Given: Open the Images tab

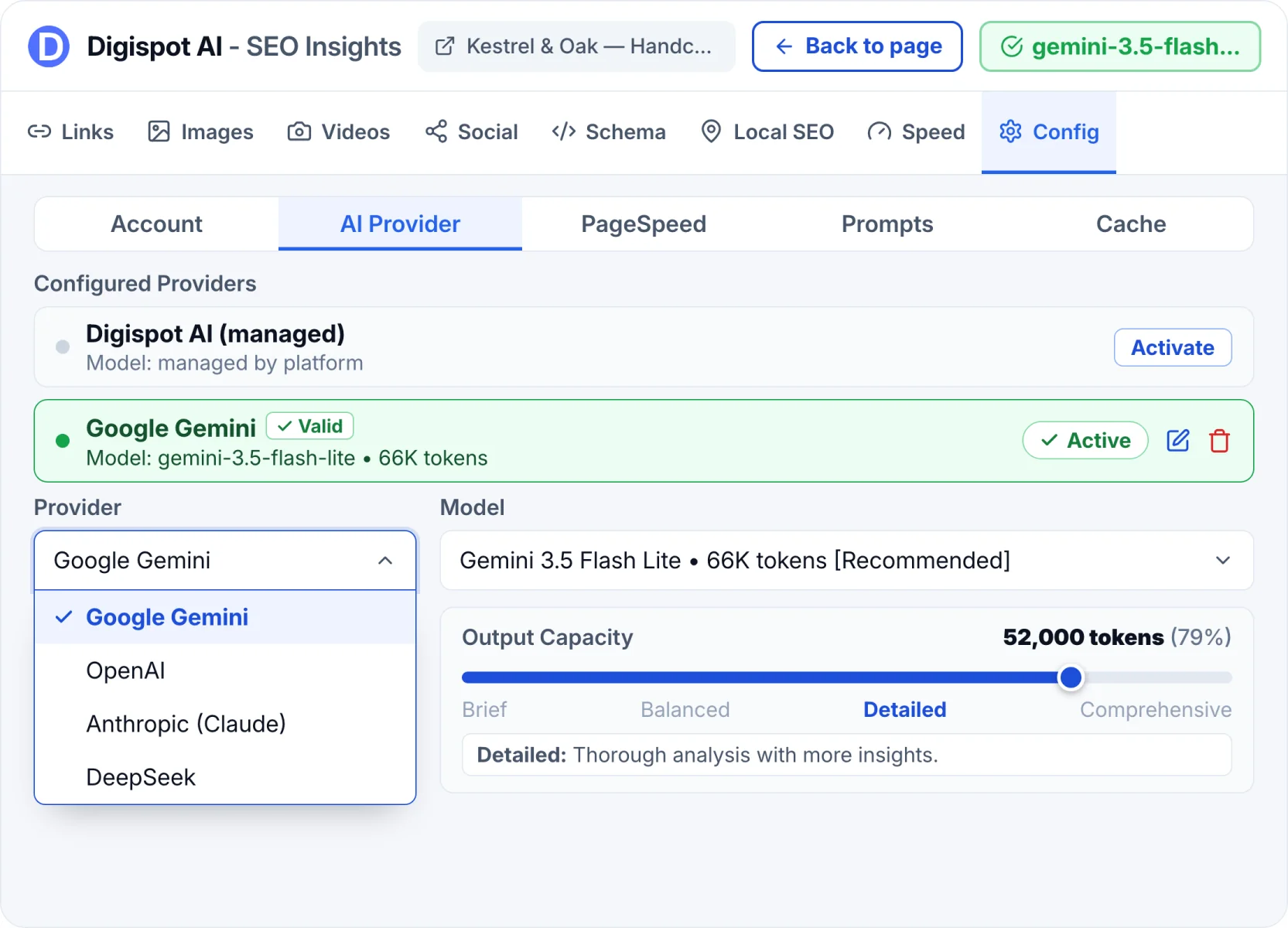Looking at the screenshot, I should (x=200, y=132).
